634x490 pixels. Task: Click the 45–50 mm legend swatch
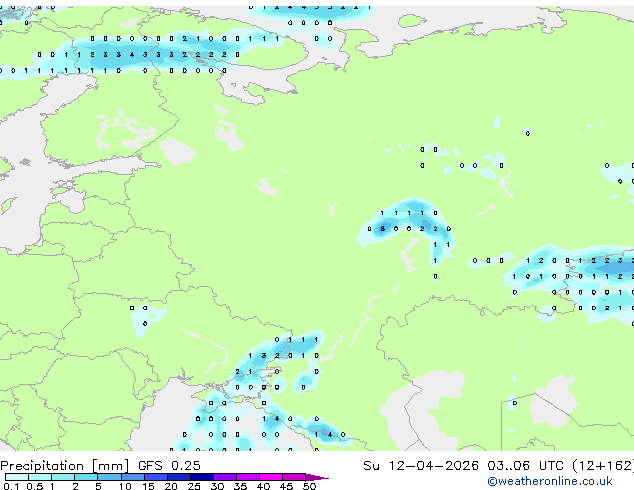(294, 477)
